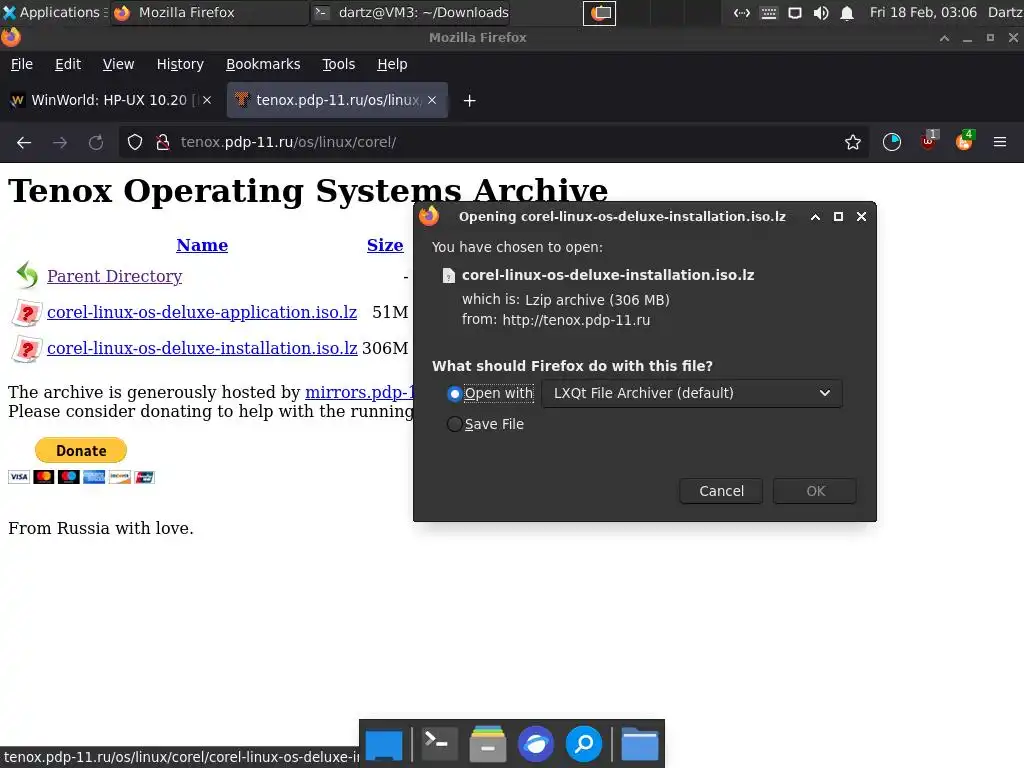Click the clock showing Fri 18 Feb, 03:06

pos(923,12)
